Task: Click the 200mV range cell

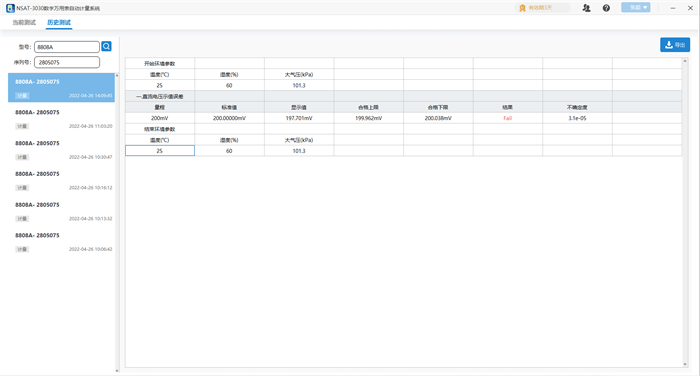Action: click(160, 118)
